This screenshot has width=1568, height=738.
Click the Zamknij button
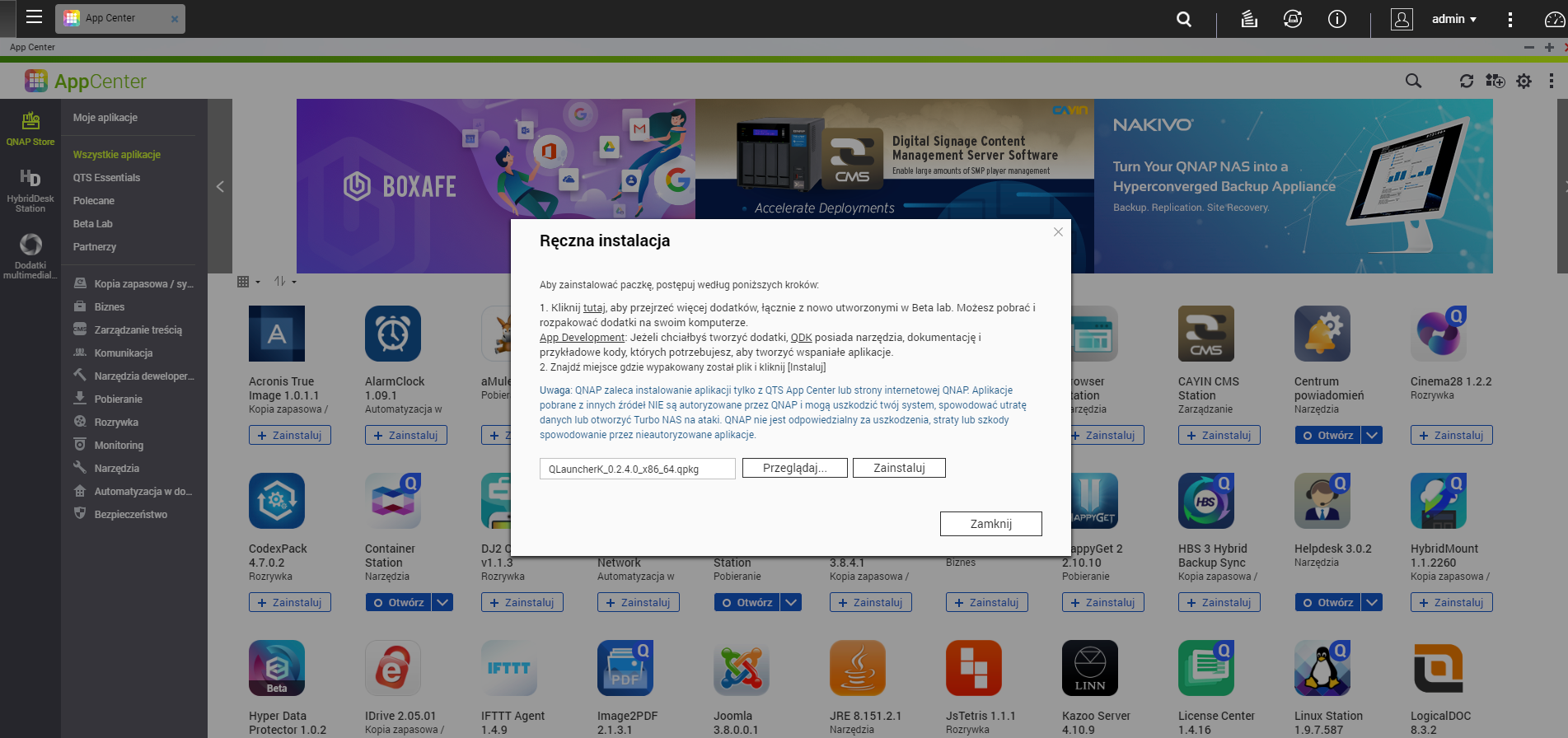tap(991, 524)
